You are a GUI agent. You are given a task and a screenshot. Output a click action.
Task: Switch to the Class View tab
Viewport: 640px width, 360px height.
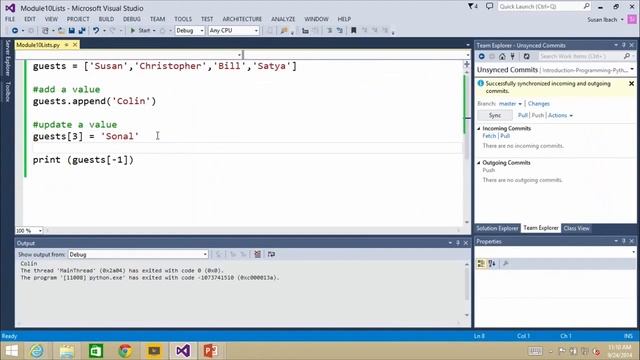click(576, 228)
